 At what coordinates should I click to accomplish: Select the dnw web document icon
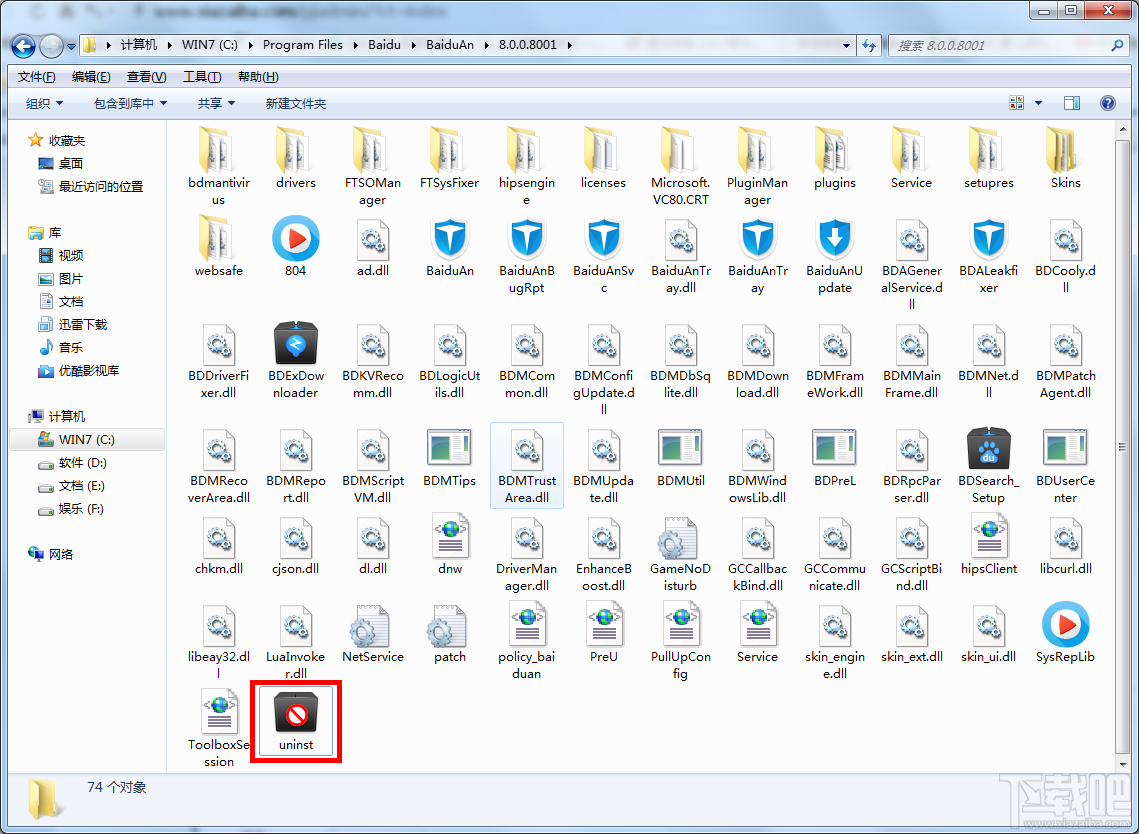pos(450,536)
